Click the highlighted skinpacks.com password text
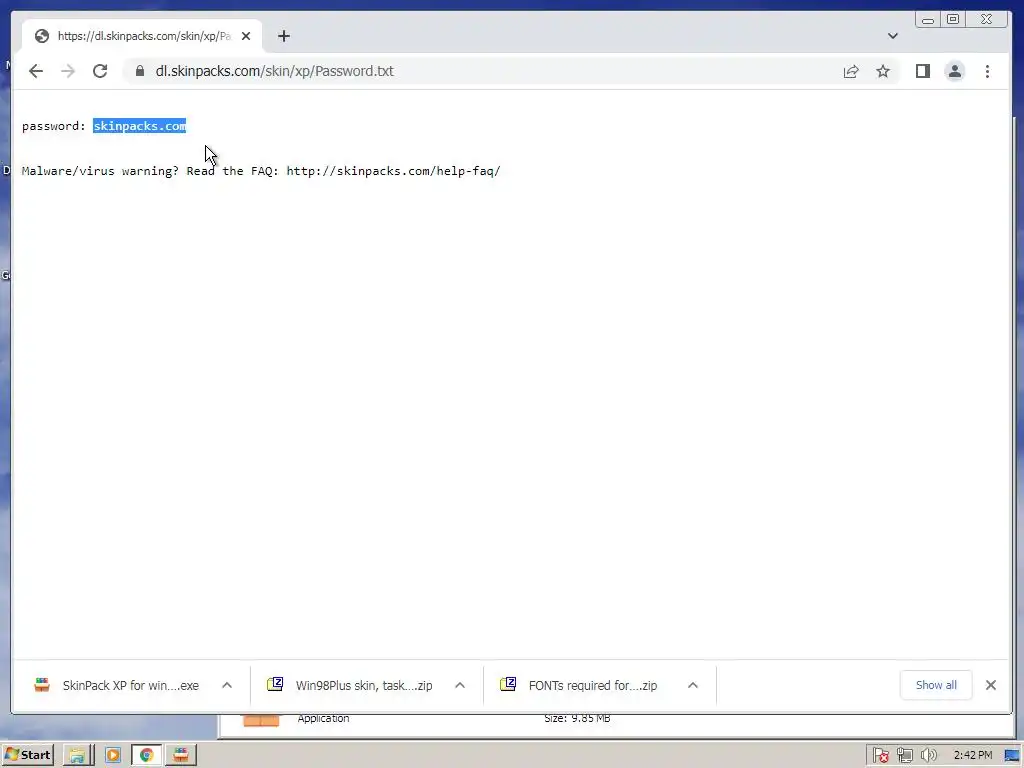The height and width of the screenshot is (768, 1024). (x=140, y=126)
